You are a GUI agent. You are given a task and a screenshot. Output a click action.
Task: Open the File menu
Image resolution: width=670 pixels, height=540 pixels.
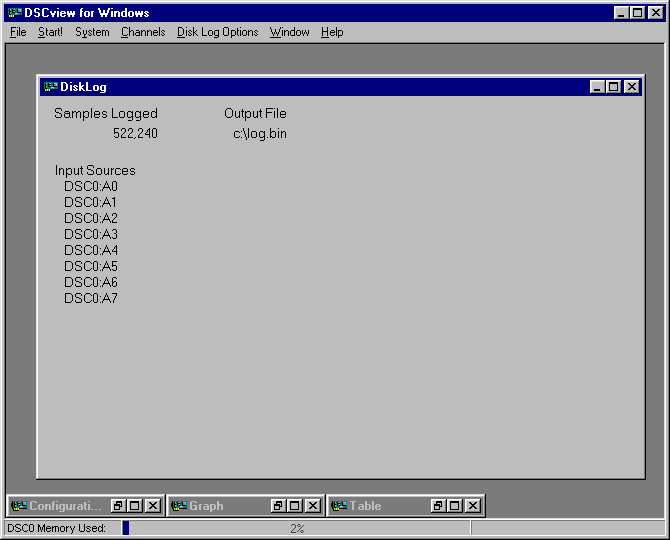pos(18,32)
